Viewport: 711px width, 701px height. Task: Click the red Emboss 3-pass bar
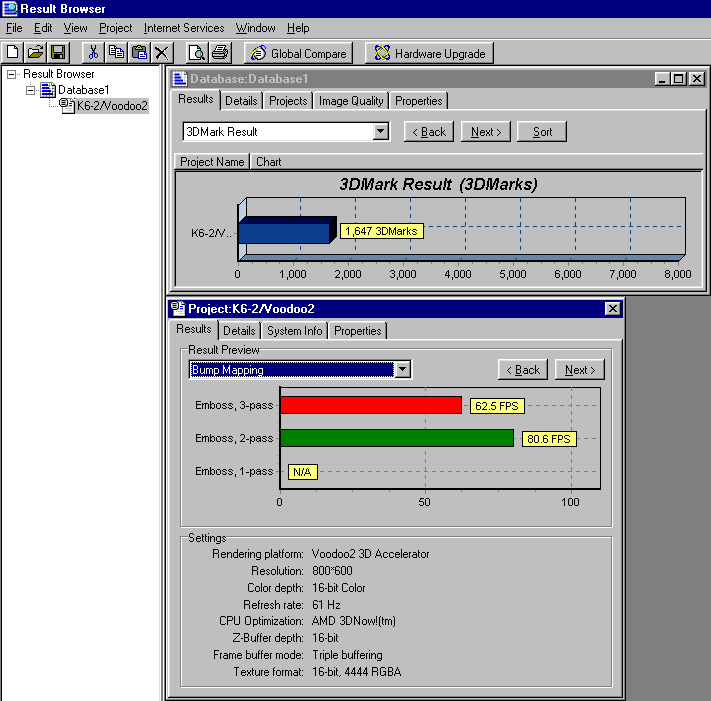pos(371,405)
